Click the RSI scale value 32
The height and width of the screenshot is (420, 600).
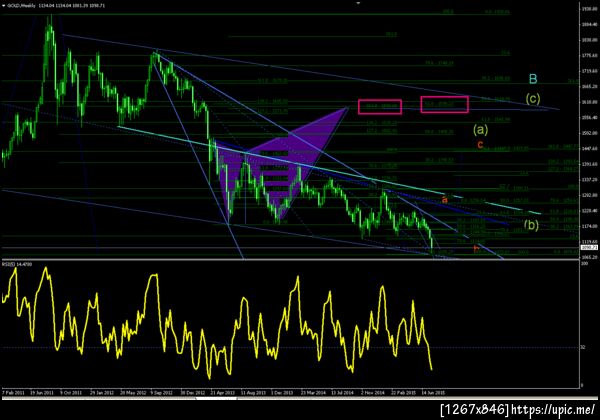[x=583, y=347]
